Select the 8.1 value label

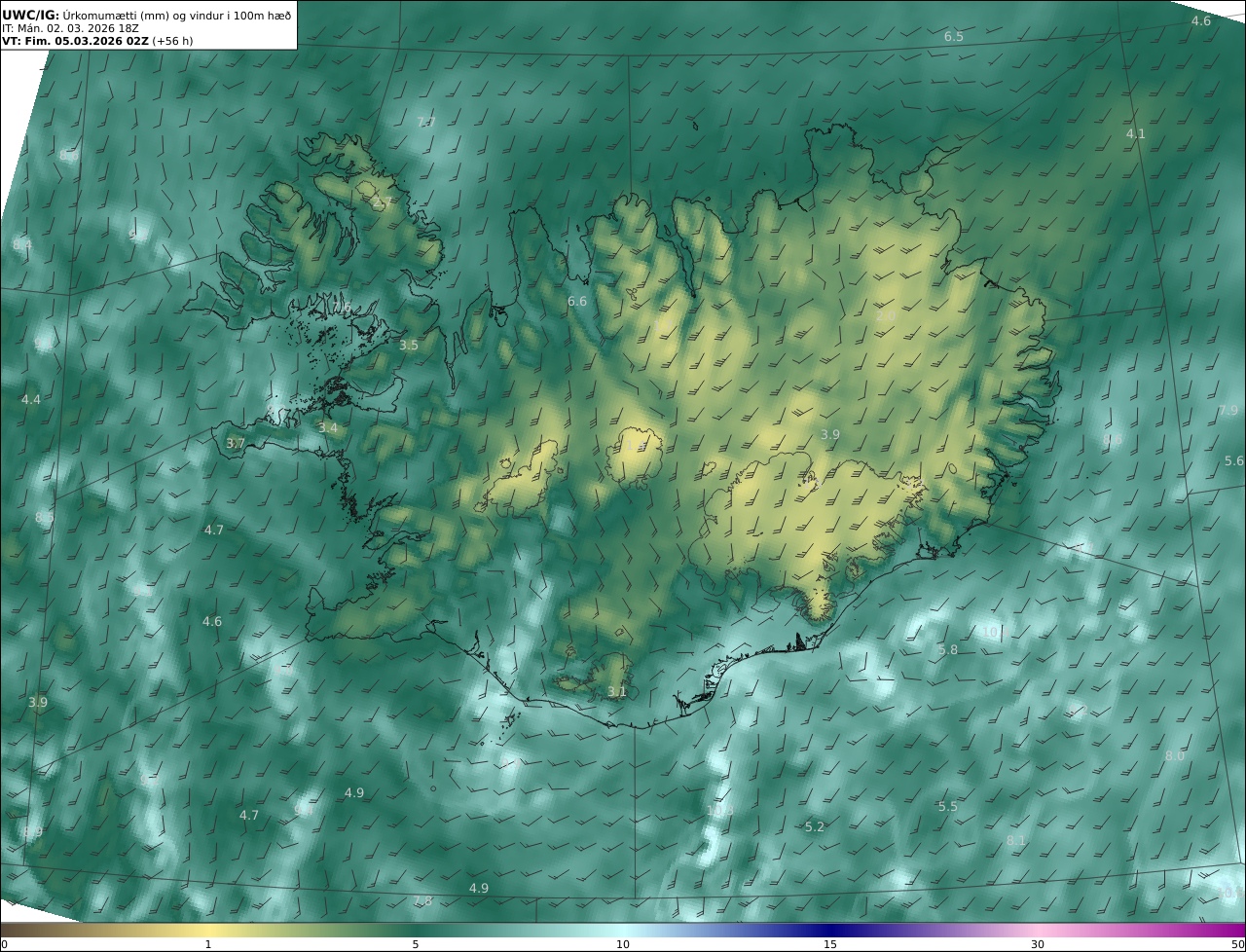pyautogui.click(x=1016, y=841)
